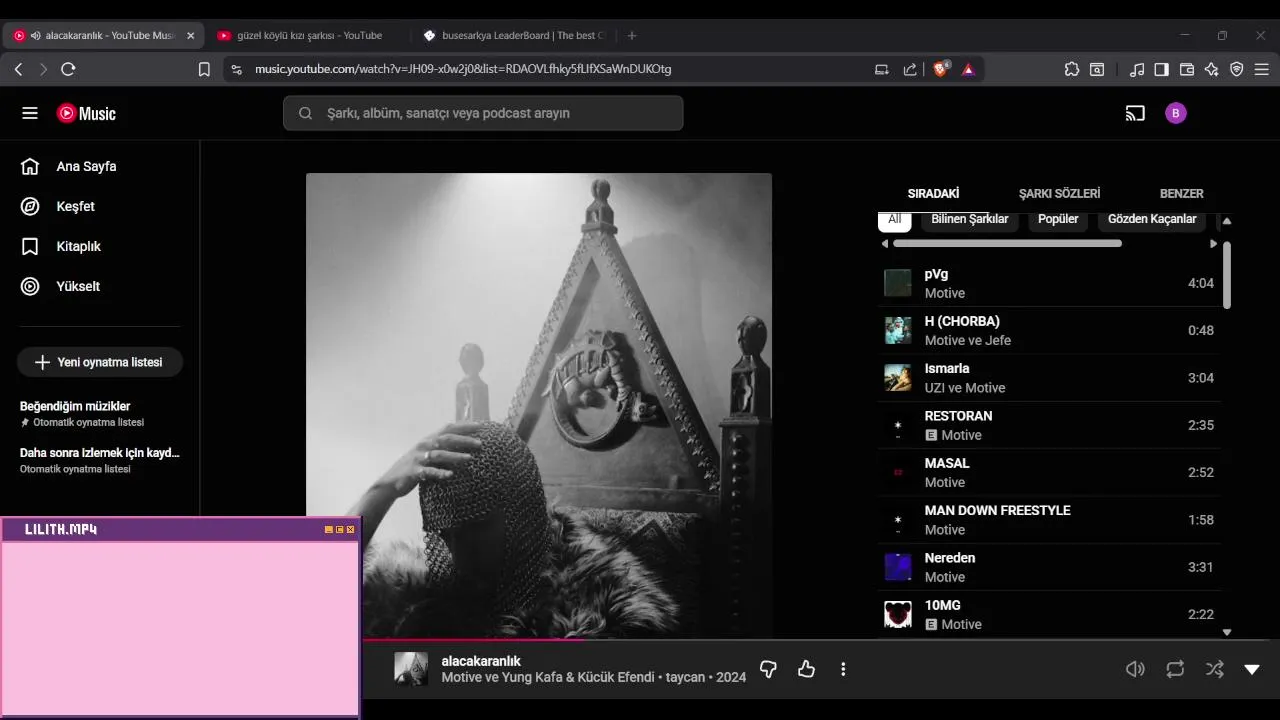Open the account avatar B menu

point(1176,113)
